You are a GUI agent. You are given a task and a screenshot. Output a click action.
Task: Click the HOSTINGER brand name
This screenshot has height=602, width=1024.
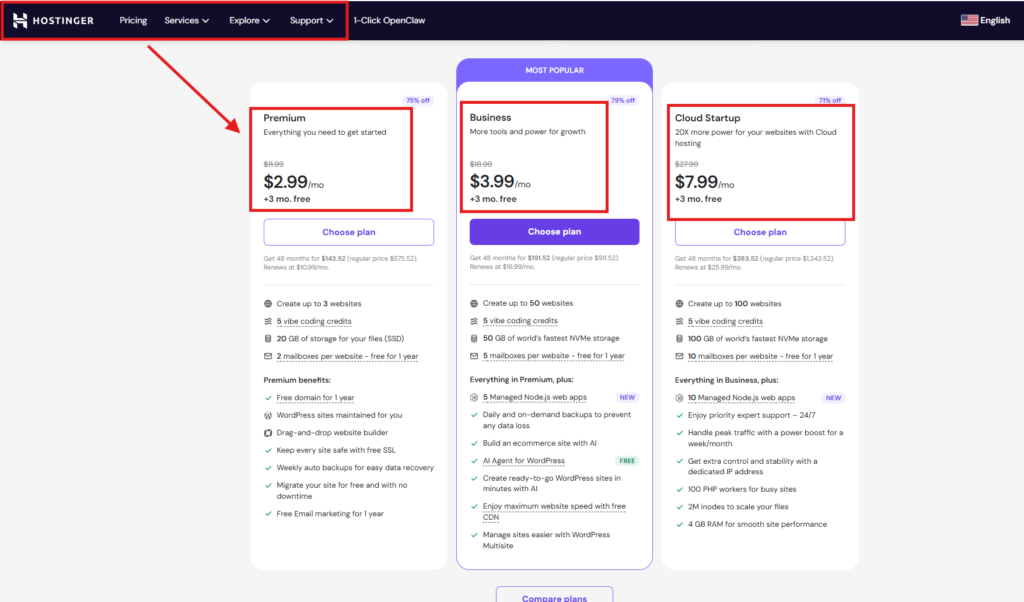click(x=63, y=20)
